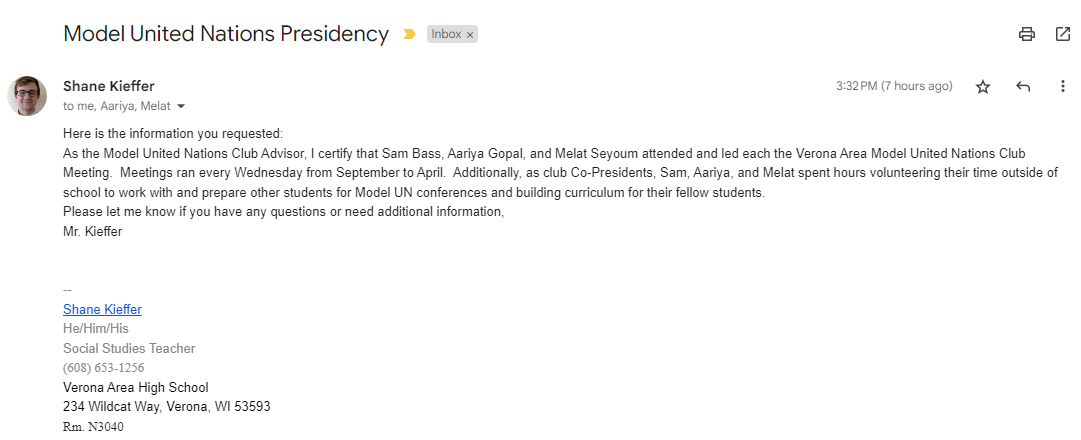Click the phone number (608) 653-1256
Image resolution: width=1081 pixels, height=440 pixels.
point(103,367)
